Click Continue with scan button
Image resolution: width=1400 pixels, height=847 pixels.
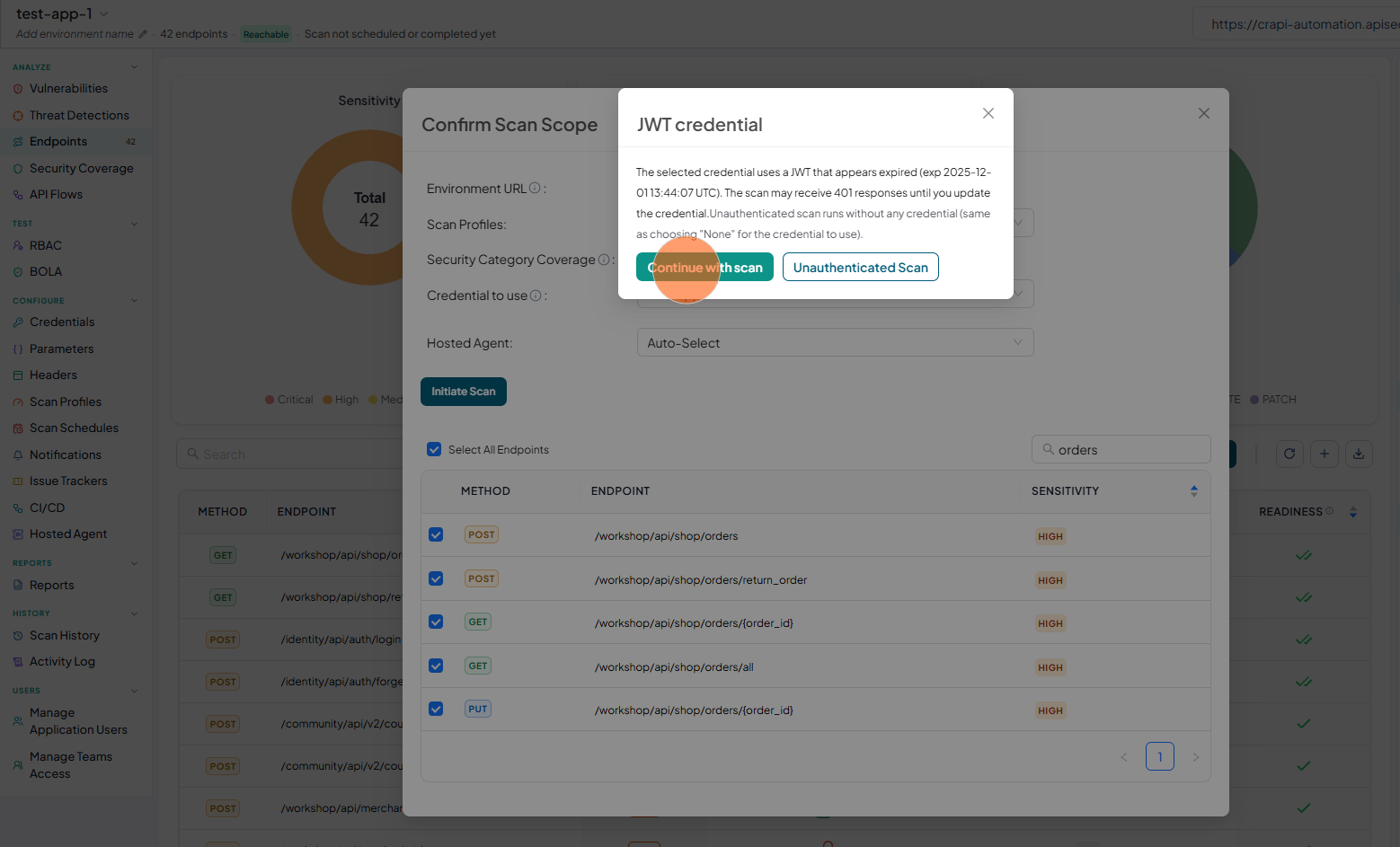704,268
